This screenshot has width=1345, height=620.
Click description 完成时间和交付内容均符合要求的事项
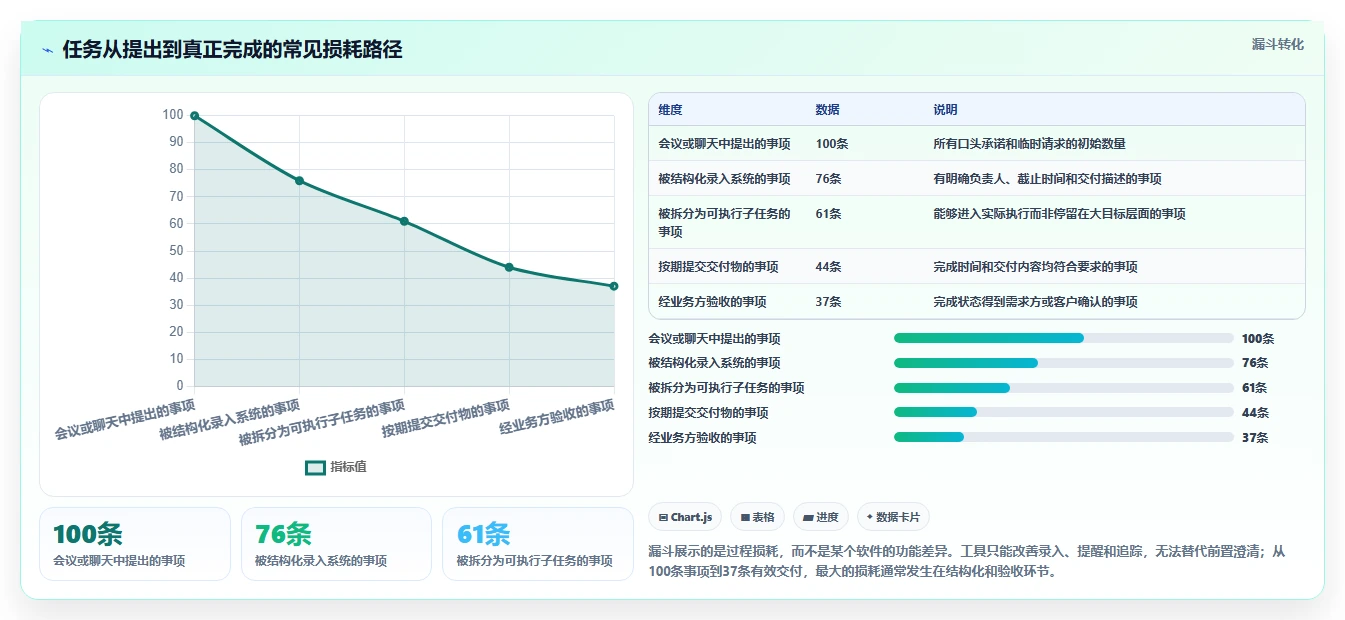1035,267
